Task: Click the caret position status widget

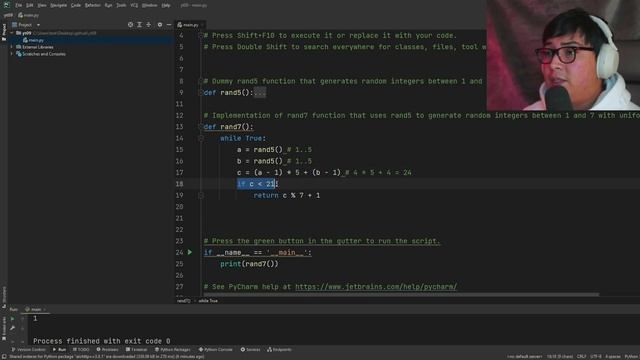Action: point(560,357)
